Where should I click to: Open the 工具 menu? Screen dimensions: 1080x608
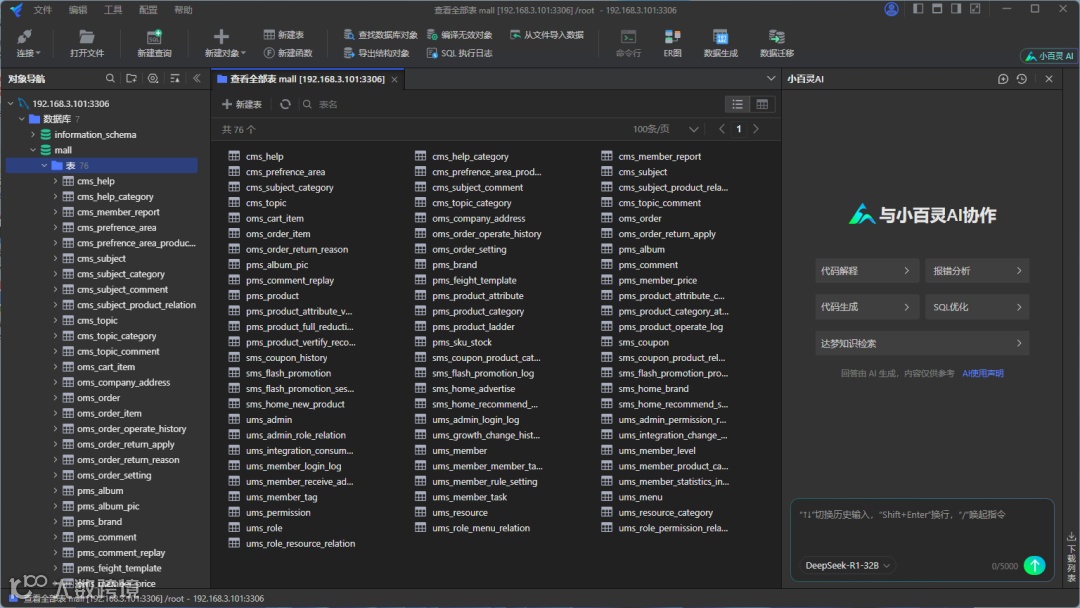click(x=113, y=10)
